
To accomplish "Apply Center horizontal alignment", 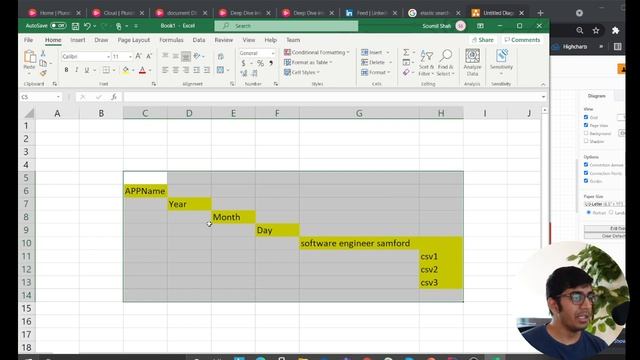I will pos(176,70).
